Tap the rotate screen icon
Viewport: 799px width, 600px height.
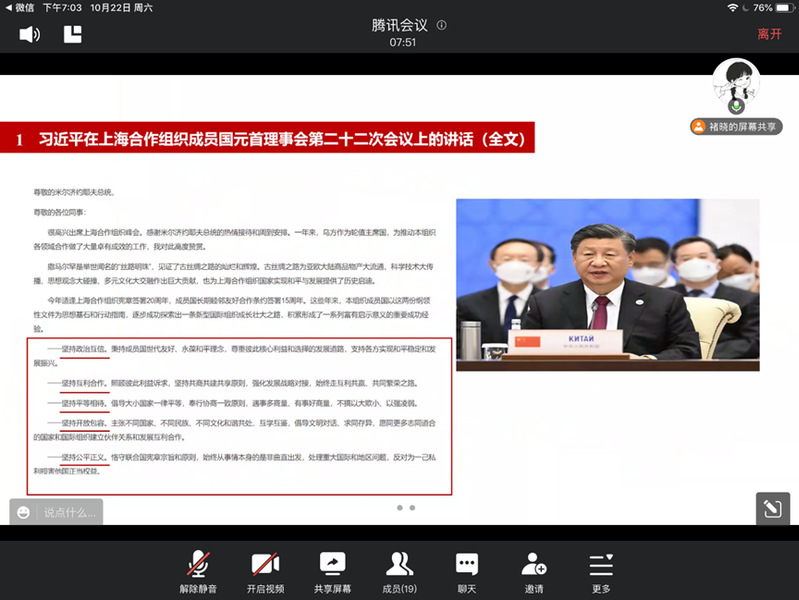coord(771,508)
